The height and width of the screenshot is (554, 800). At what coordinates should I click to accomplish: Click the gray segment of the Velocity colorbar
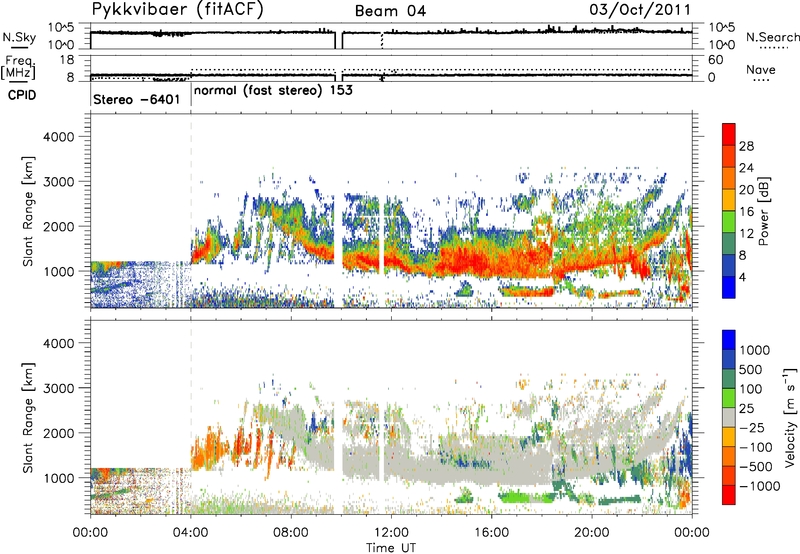(729, 417)
